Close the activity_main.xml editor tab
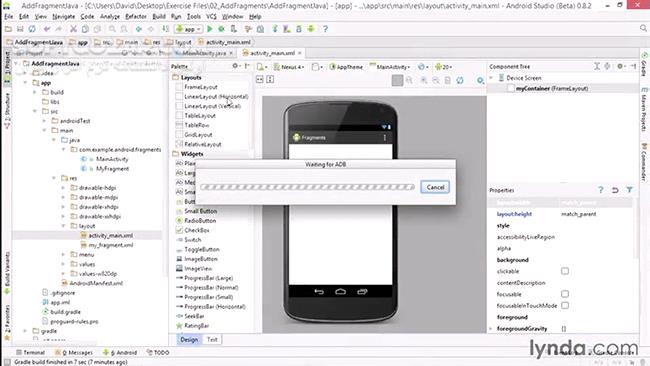The height and width of the screenshot is (366, 650). tap(299, 53)
